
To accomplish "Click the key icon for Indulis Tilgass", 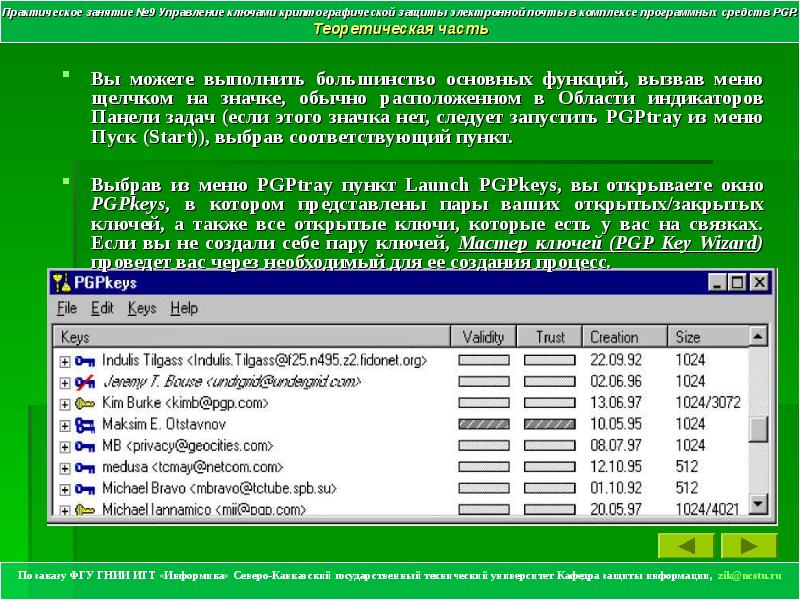I will tap(85, 361).
